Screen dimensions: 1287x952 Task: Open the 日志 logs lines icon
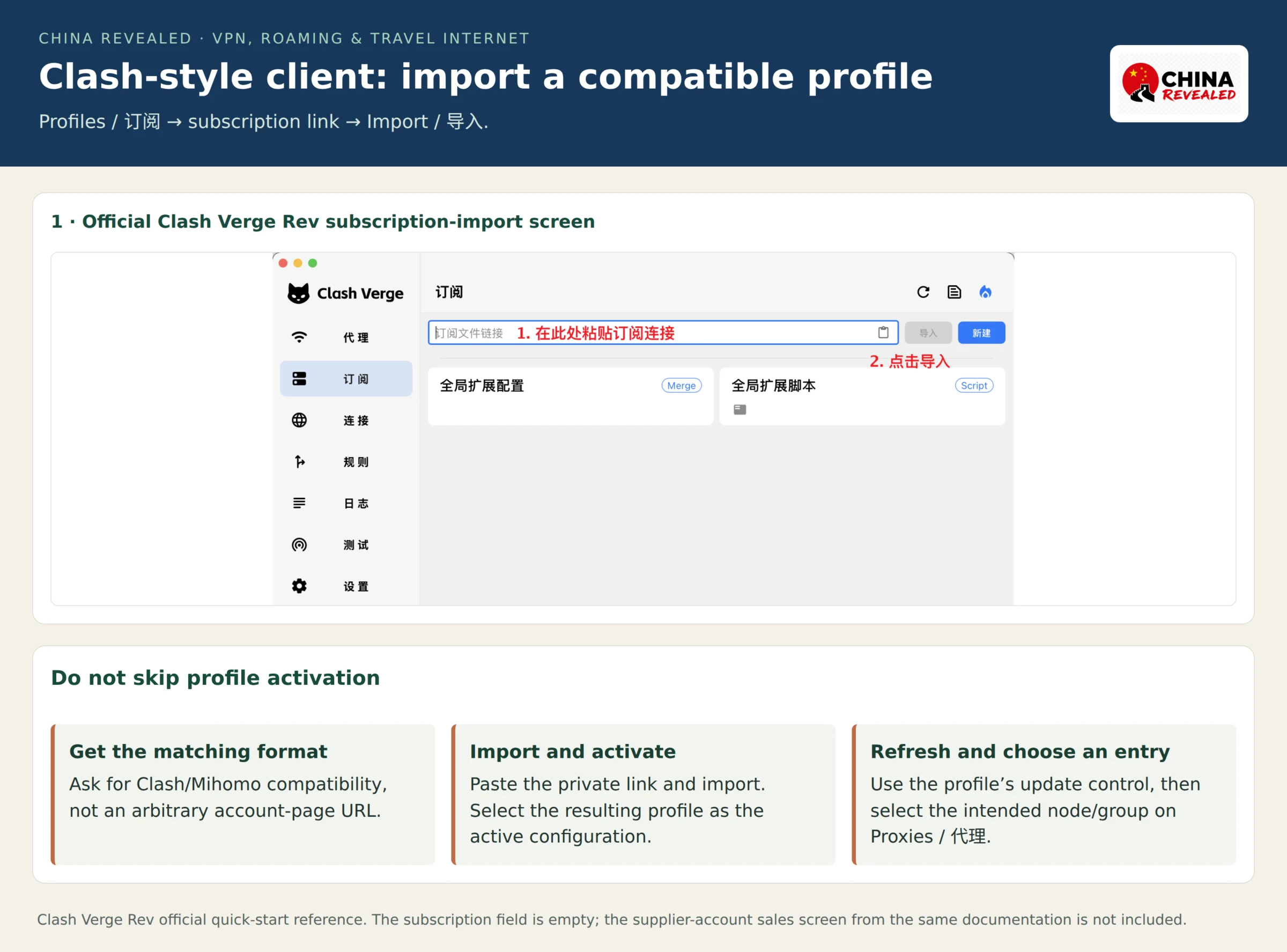(299, 503)
